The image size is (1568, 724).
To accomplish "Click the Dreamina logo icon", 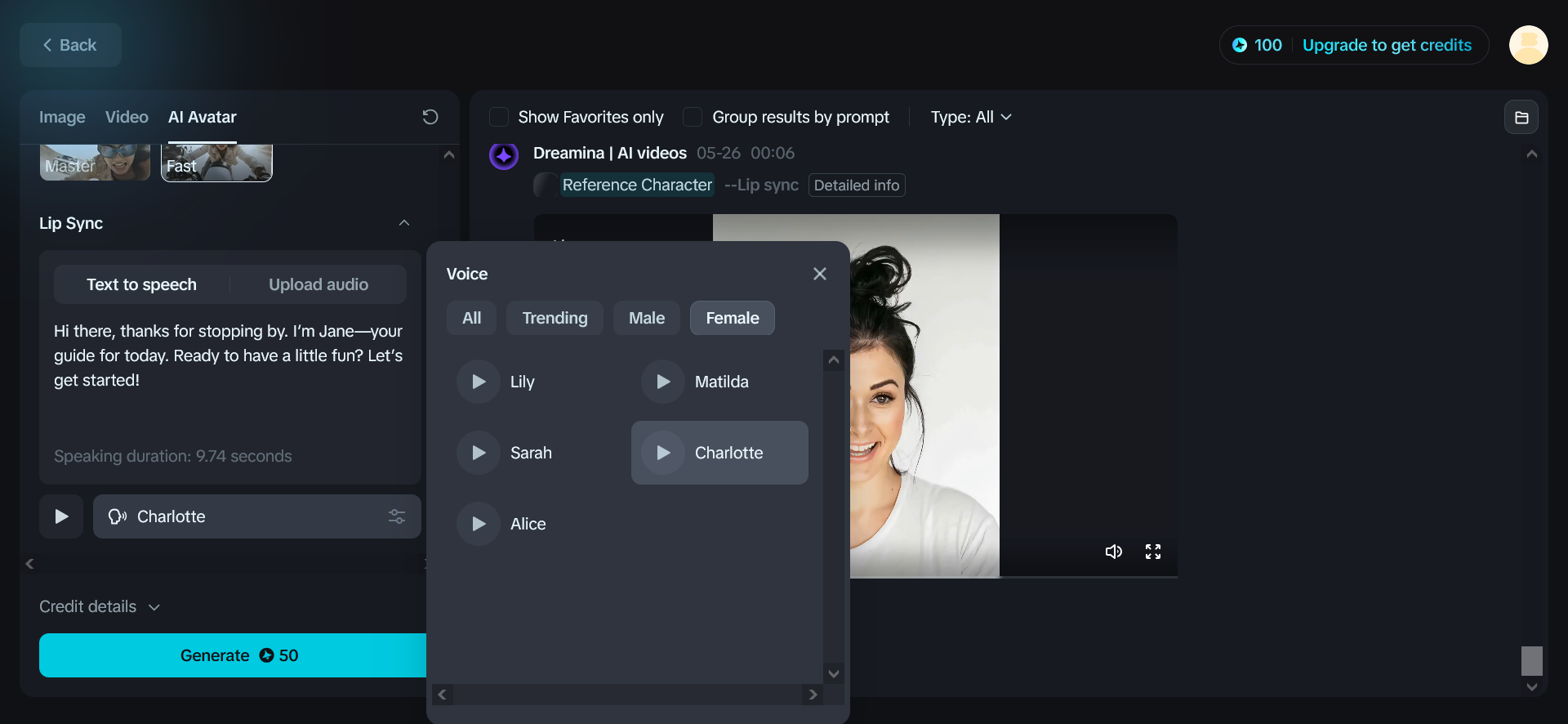I will pyautogui.click(x=504, y=155).
